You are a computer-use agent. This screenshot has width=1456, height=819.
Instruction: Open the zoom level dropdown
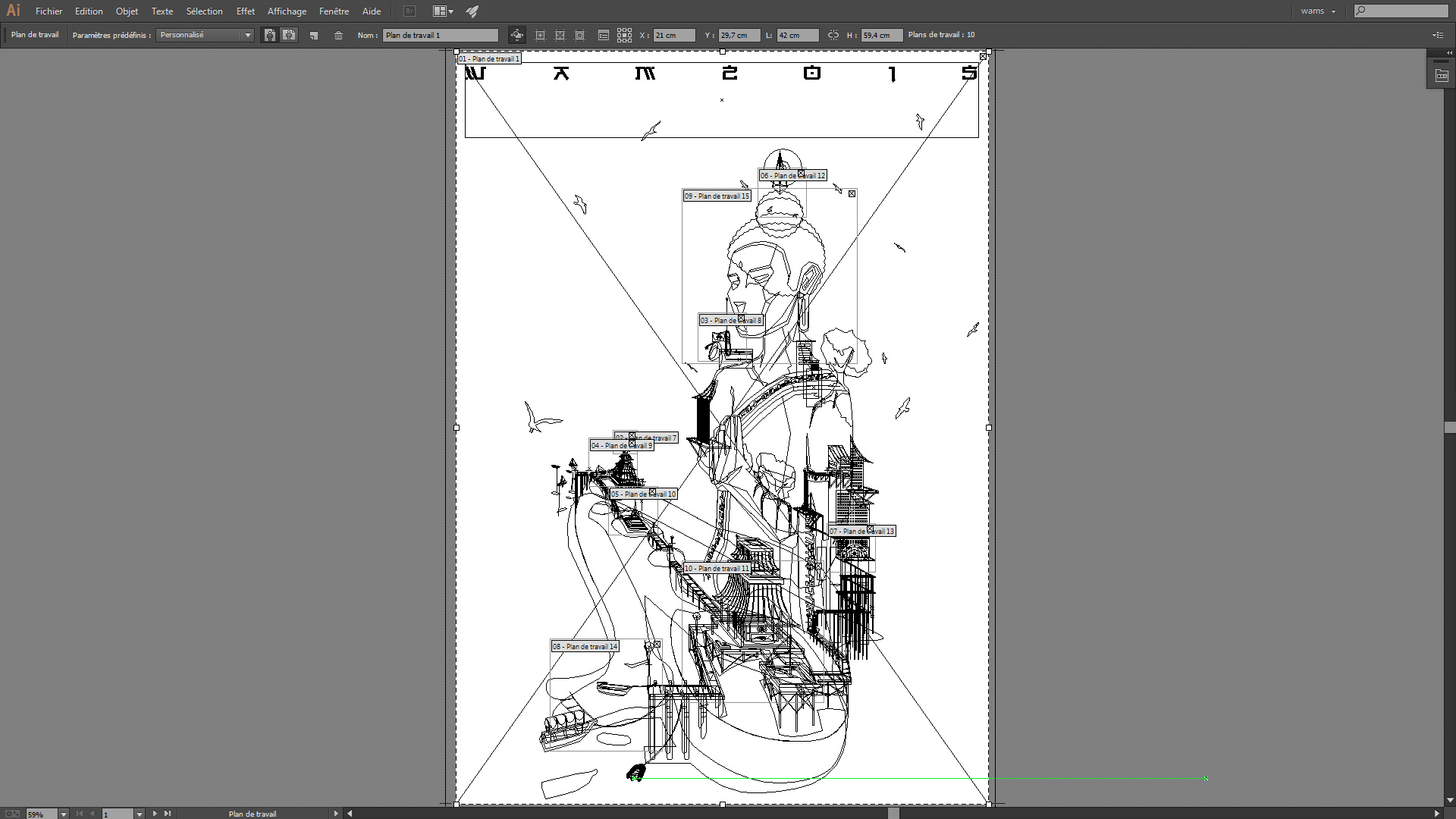coord(63,814)
